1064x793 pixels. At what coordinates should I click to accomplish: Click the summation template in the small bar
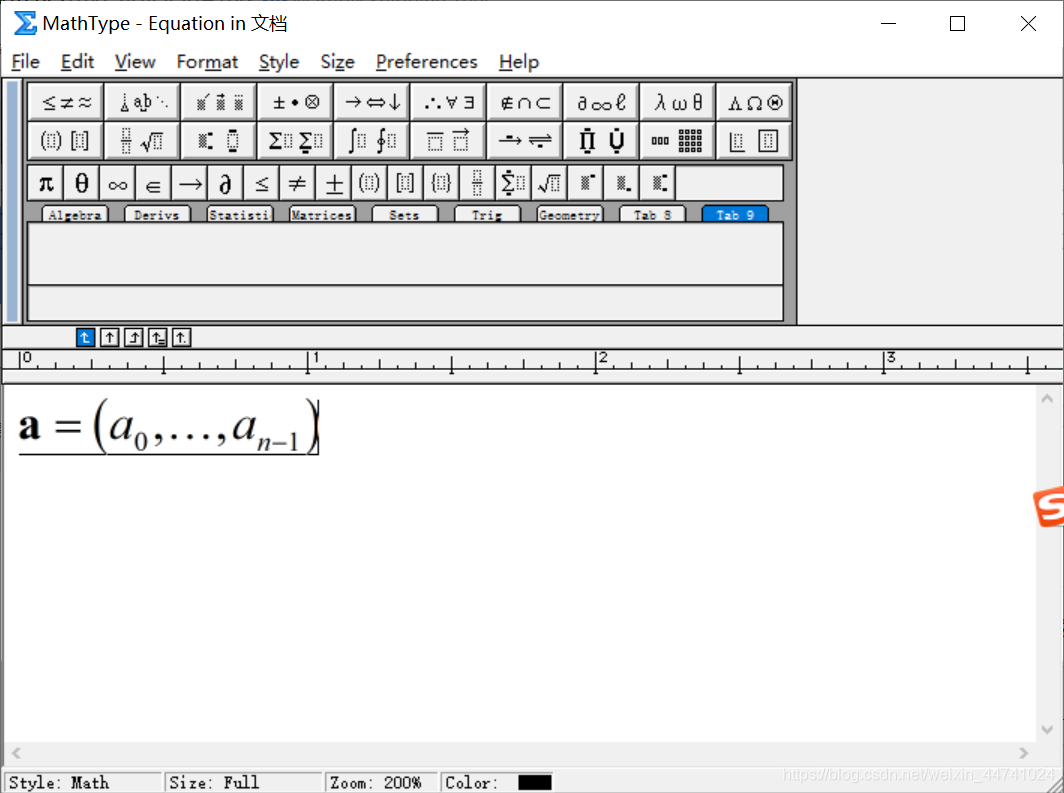[513, 182]
